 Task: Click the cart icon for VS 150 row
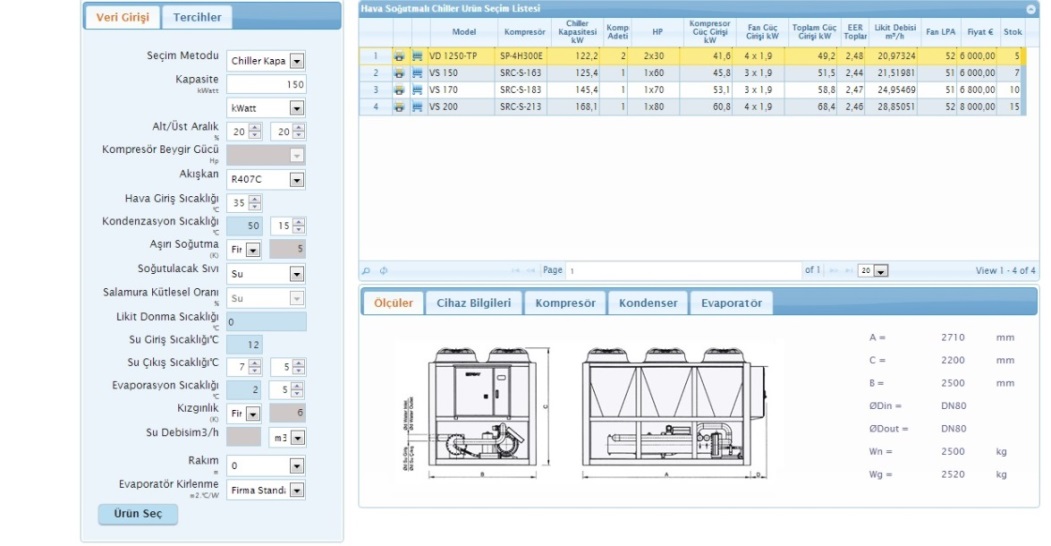417,73
